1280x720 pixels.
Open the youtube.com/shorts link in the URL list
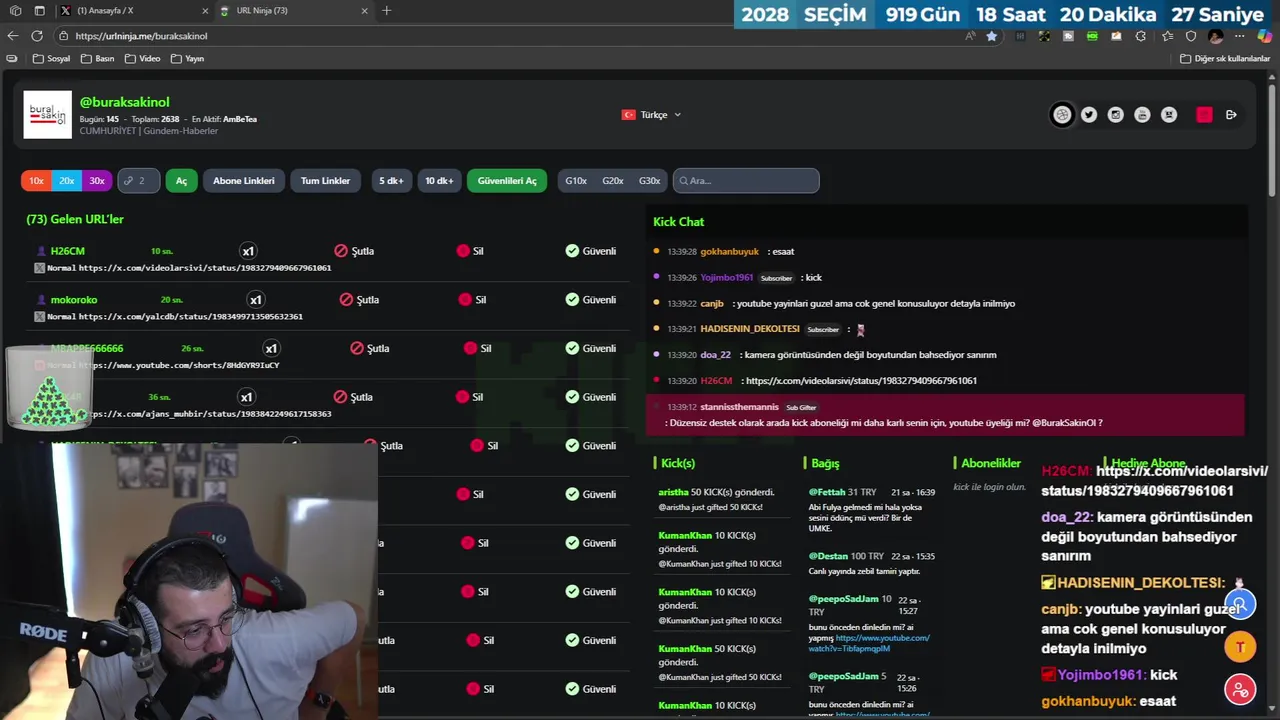pyautogui.click(x=179, y=366)
